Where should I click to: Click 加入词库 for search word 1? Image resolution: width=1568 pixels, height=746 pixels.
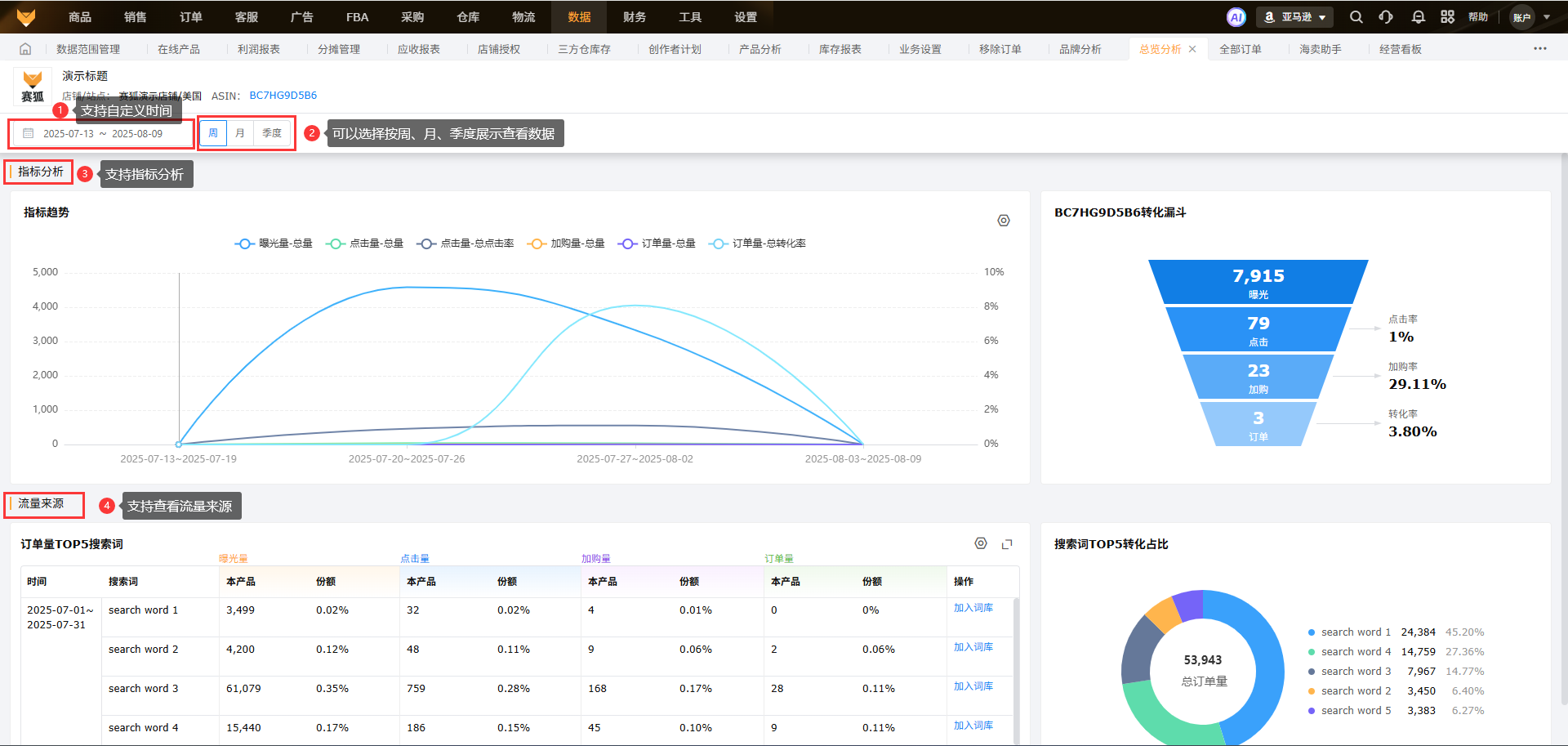pyautogui.click(x=973, y=608)
